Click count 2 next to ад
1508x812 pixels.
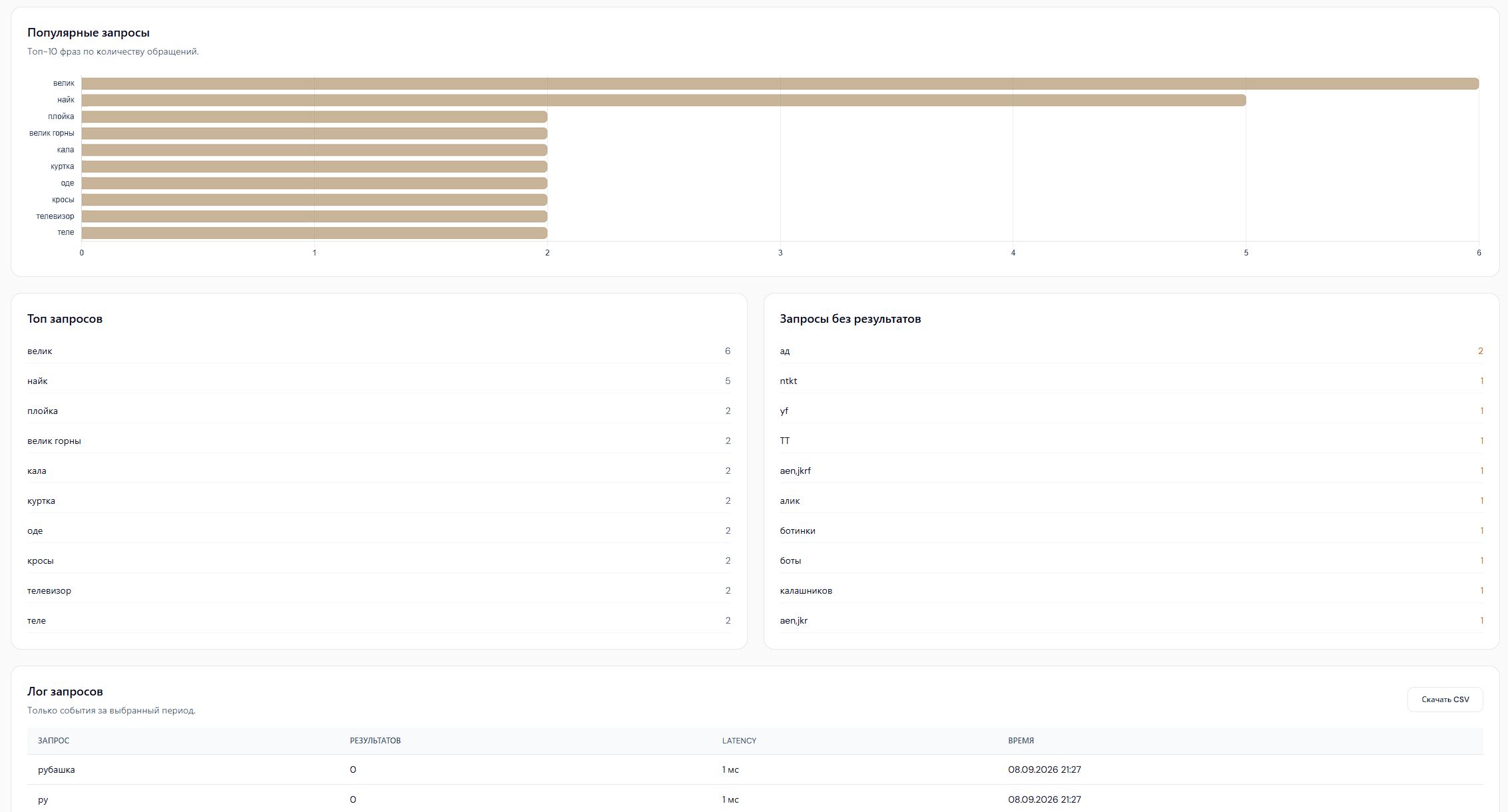1481,351
